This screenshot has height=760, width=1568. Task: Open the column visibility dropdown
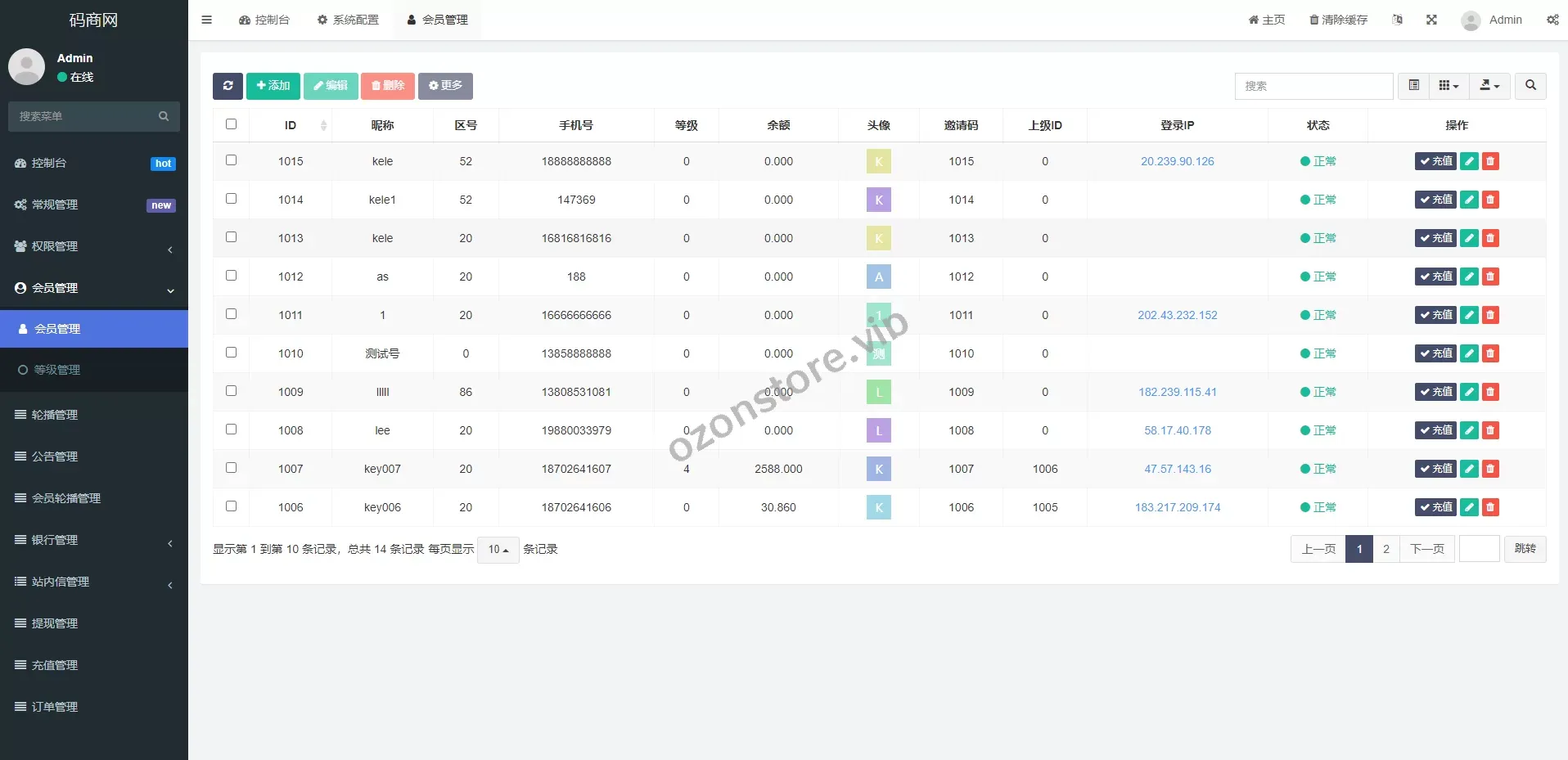[1449, 86]
